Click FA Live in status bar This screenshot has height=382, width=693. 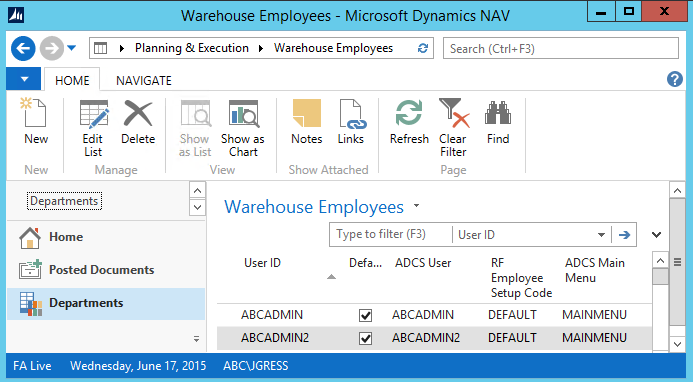point(32,366)
